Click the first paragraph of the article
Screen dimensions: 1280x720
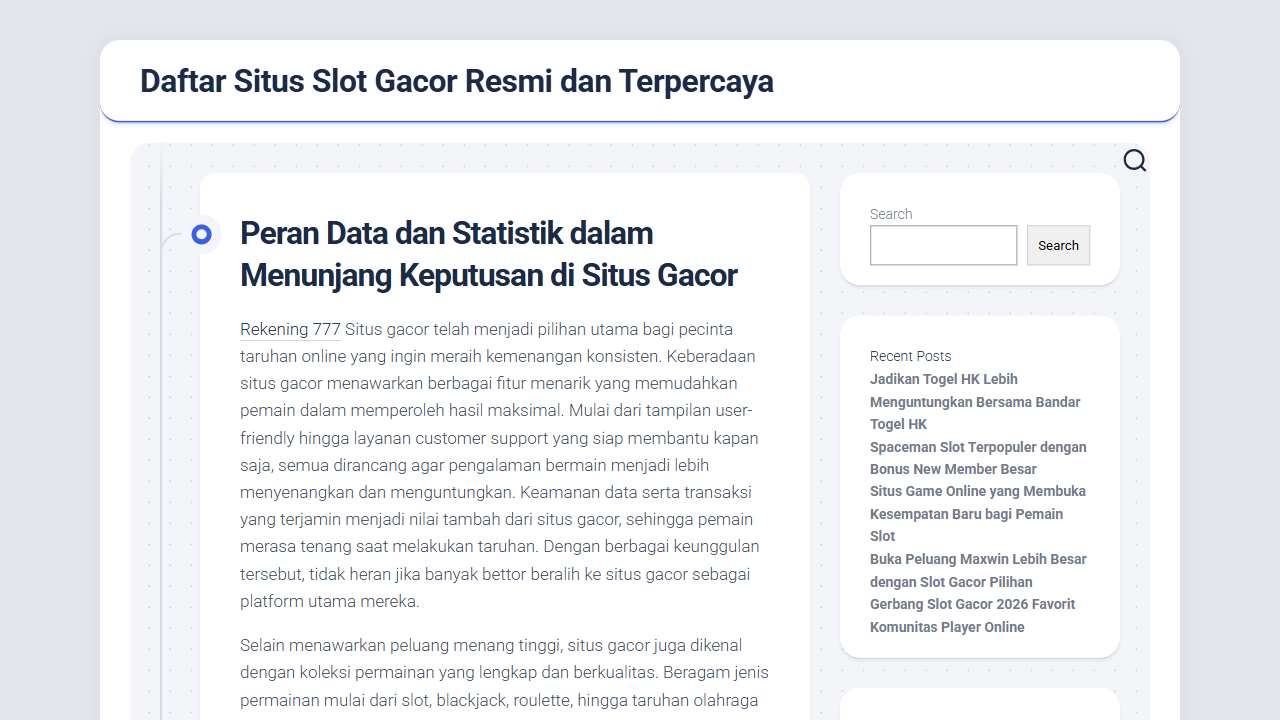(x=498, y=465)
